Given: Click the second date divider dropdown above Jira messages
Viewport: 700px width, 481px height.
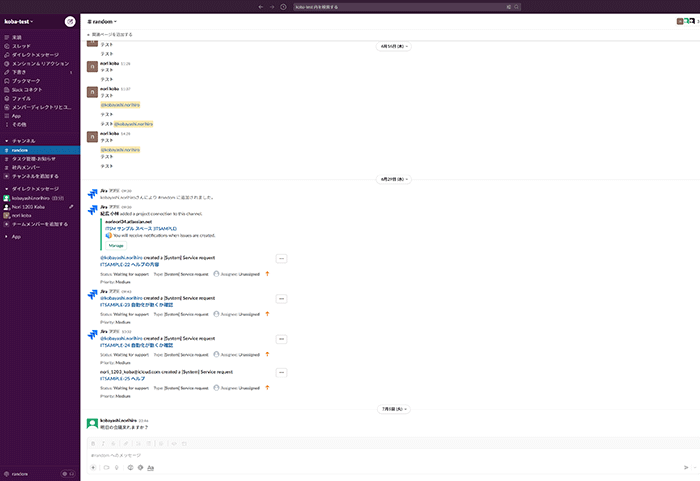Looking at the screenshot, I should pos(394,179).
